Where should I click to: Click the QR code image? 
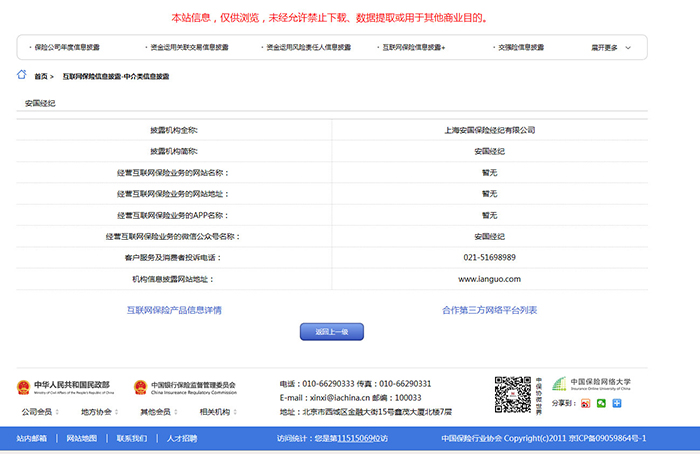[x=512, y=395]
